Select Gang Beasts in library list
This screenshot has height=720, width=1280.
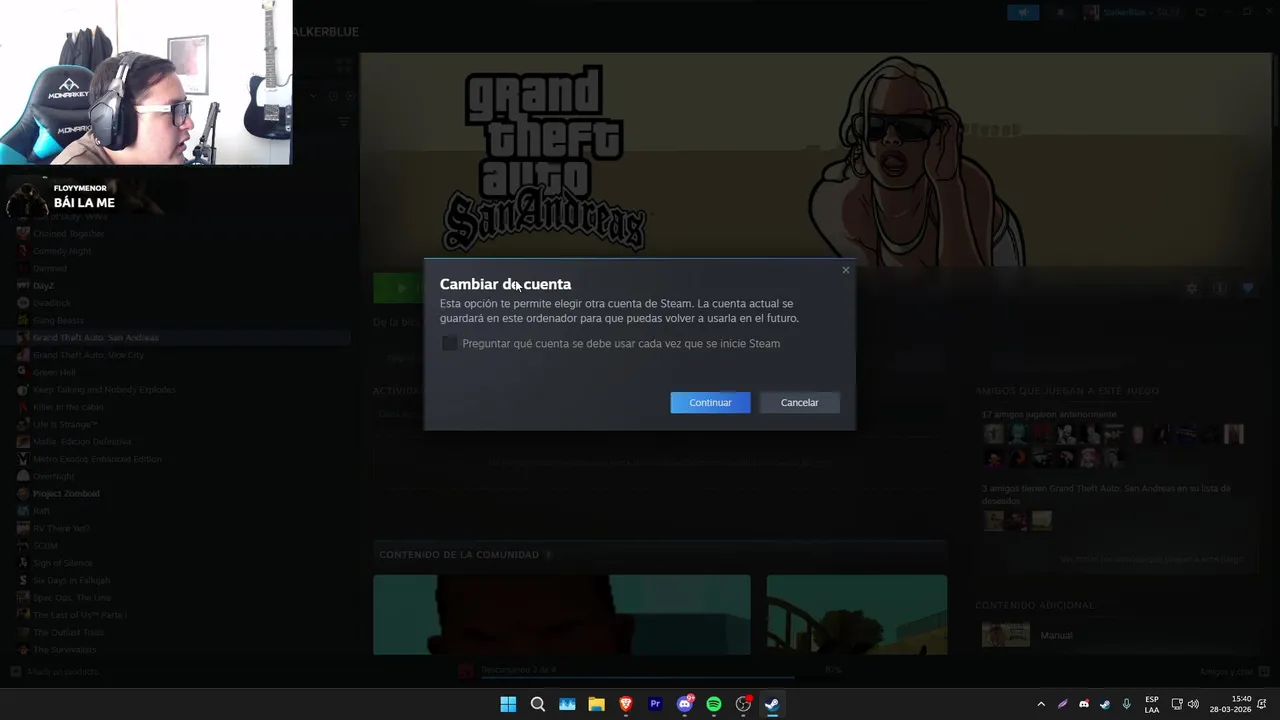[x=58, y=320]
